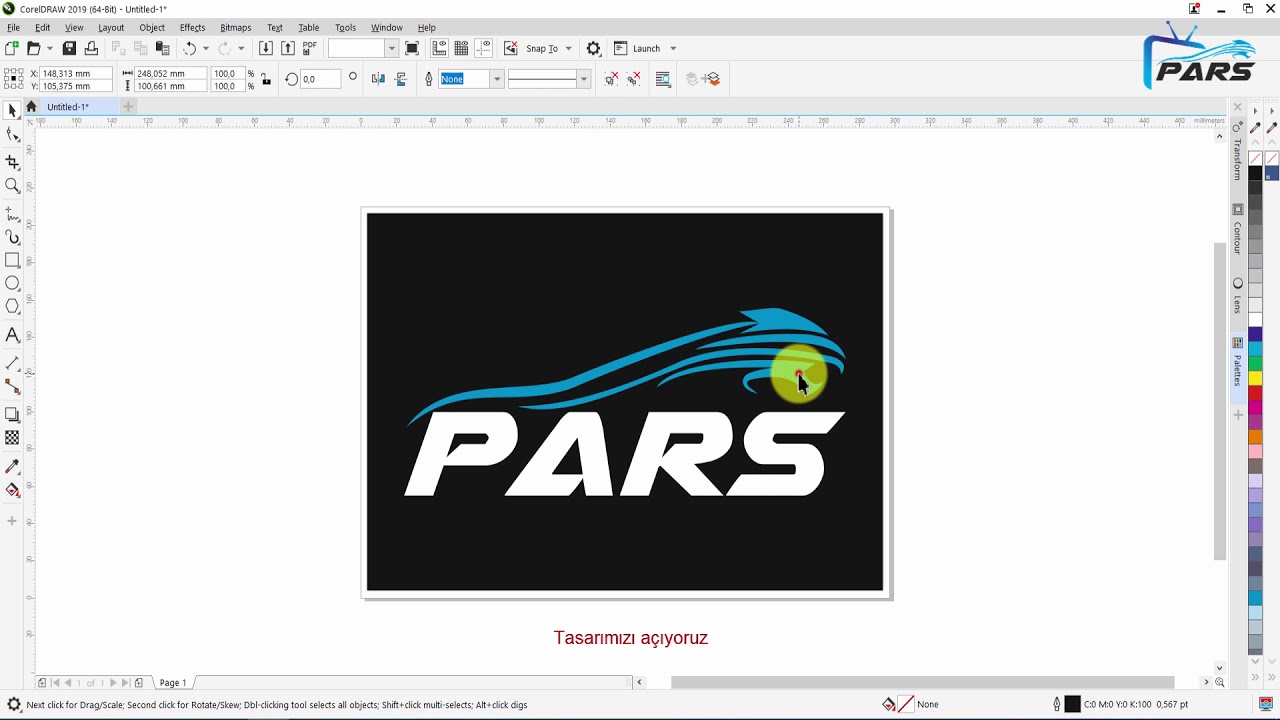
Task: Click Mirror horizontally icon
Action: click(x=378, y=79)
